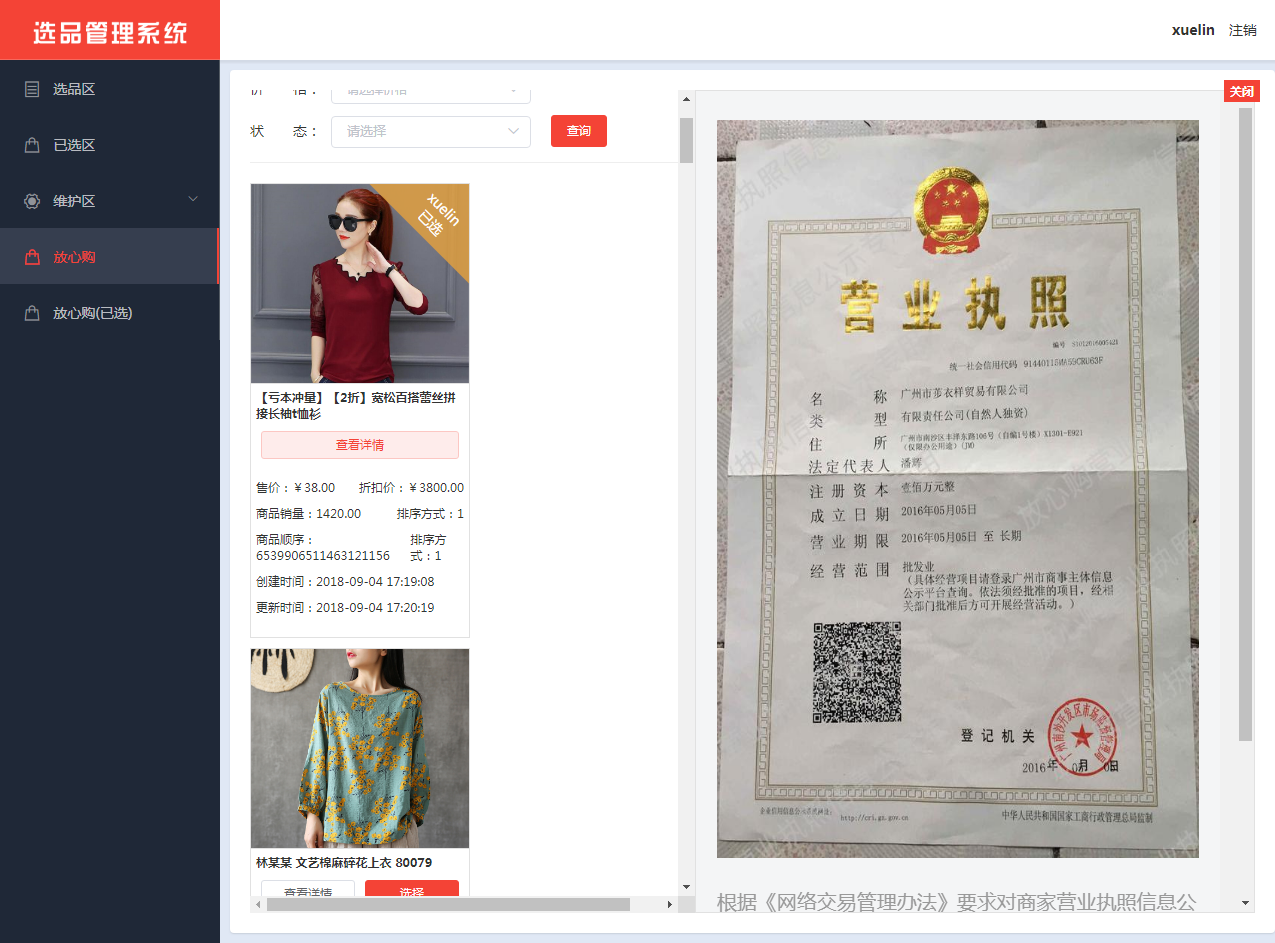The image size is (1275, 943).
Task: Expand the 维护区 submenu chevron
Action: click(193, 199)
